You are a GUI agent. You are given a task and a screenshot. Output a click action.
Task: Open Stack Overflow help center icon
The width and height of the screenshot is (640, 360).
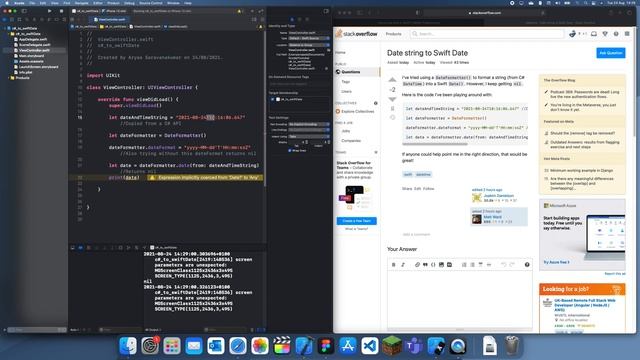616,34
